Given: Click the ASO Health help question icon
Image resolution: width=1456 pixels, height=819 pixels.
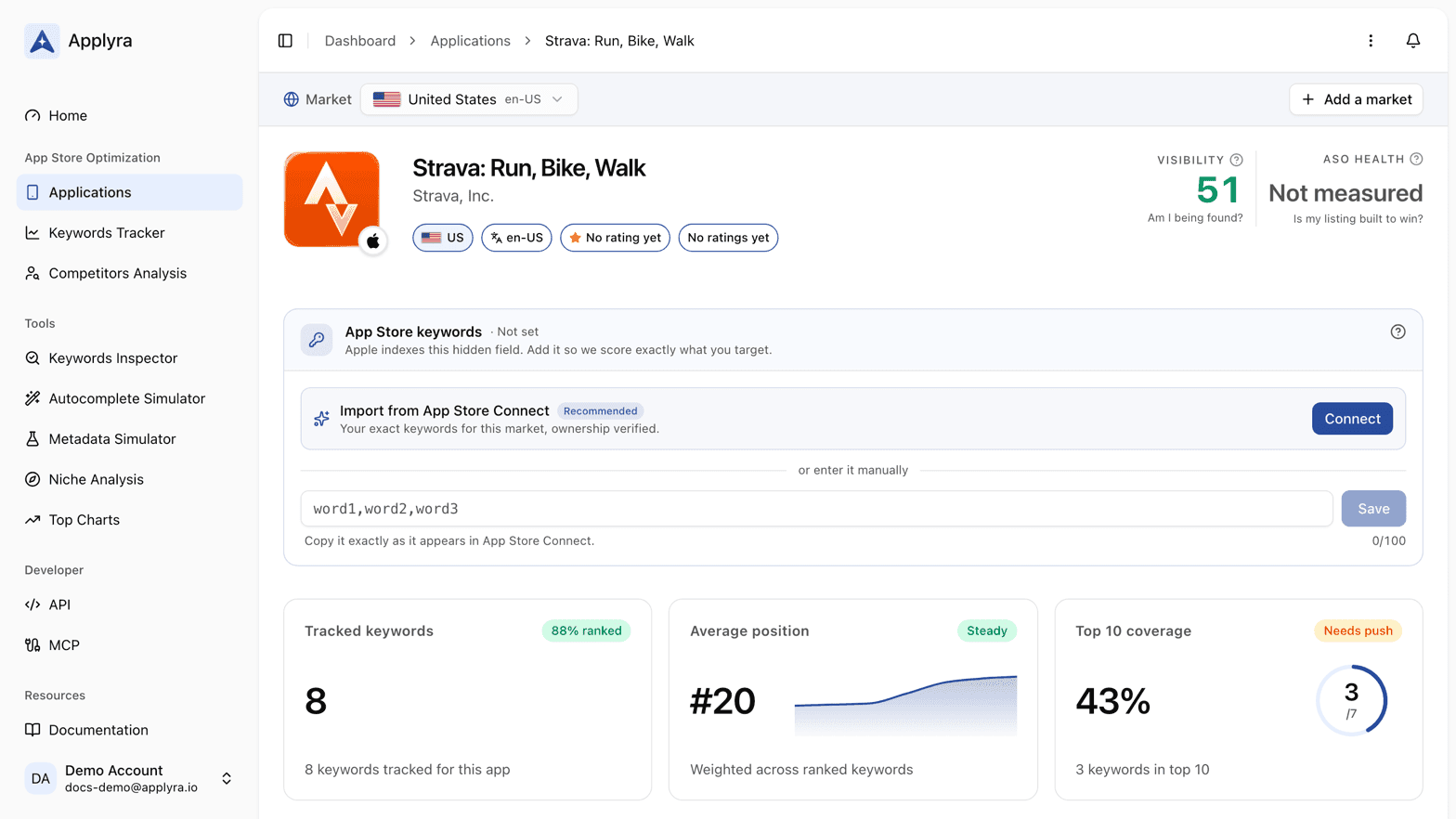Looking at the screenshot, I should click(x=1416, y=159).
